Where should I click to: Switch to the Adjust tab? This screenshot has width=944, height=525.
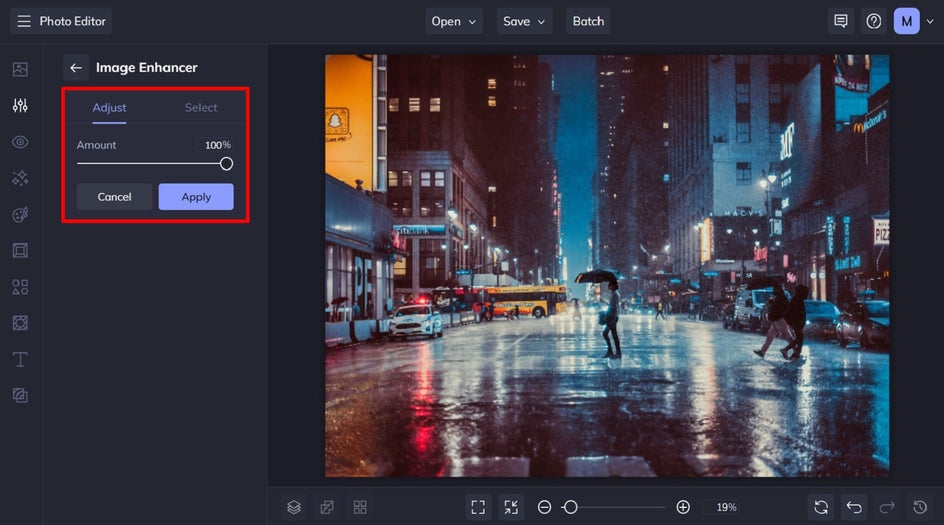pyautogui.click(x=110, y=108)
